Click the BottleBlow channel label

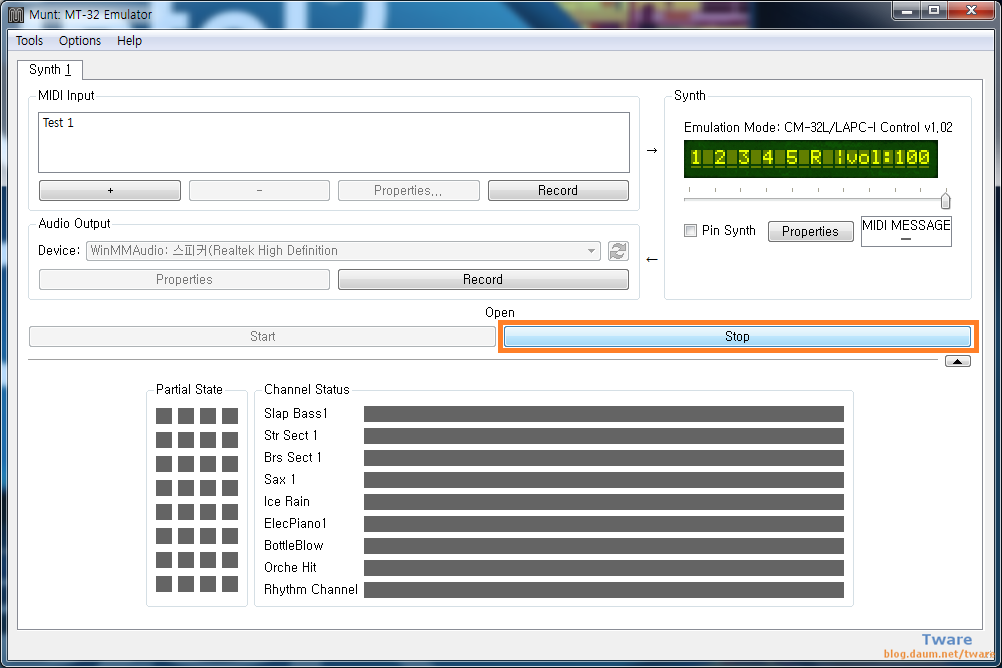[294, 545]
